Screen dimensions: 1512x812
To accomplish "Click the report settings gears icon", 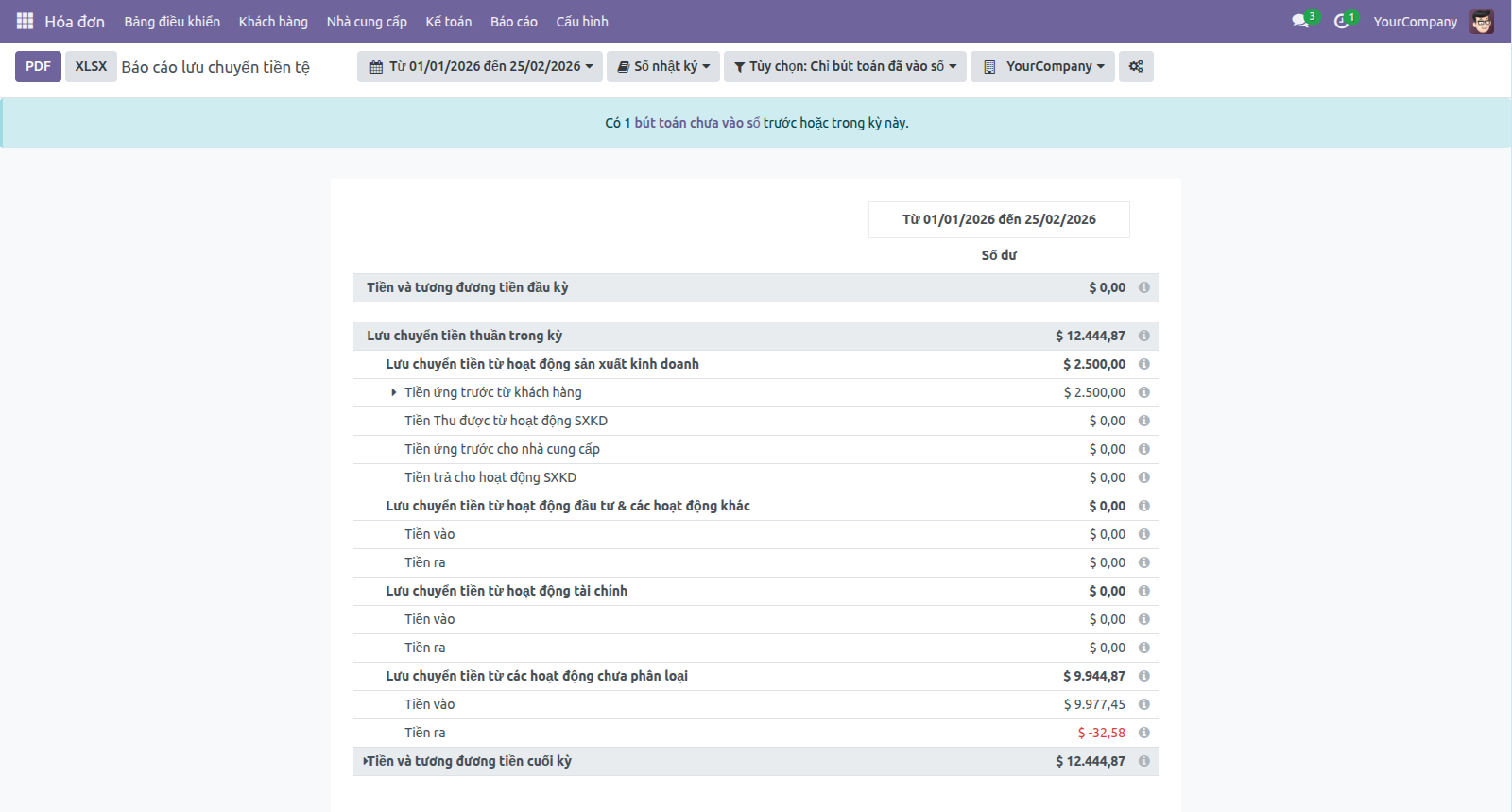I will [x=1136, y=66].
